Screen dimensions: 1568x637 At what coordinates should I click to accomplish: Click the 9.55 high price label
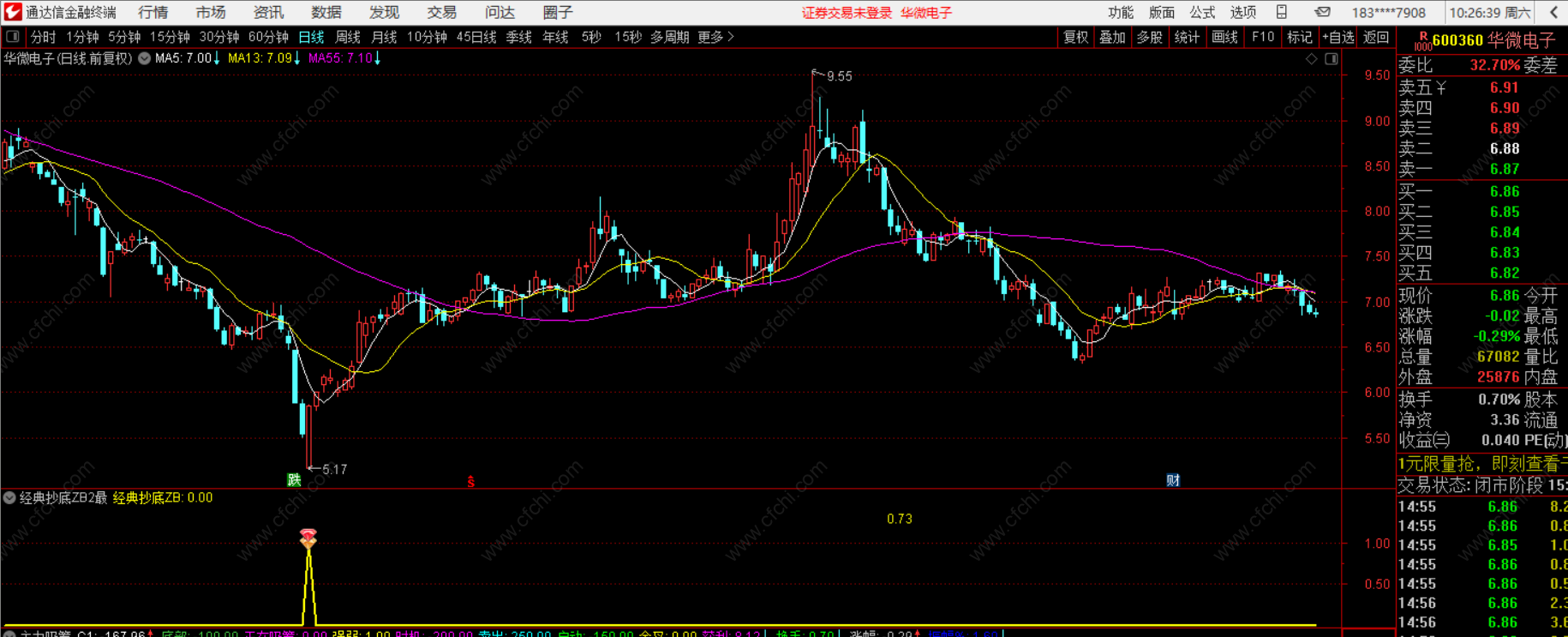pyautogui.click(x=839, y=76)
